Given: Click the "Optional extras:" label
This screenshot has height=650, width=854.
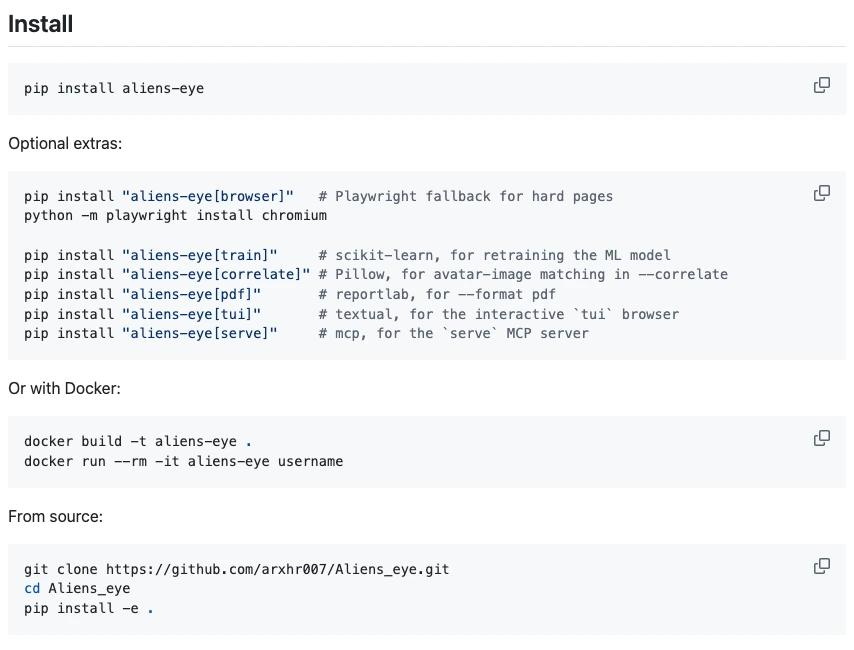Looking at the screenshot, I should (x=65, y=143).
